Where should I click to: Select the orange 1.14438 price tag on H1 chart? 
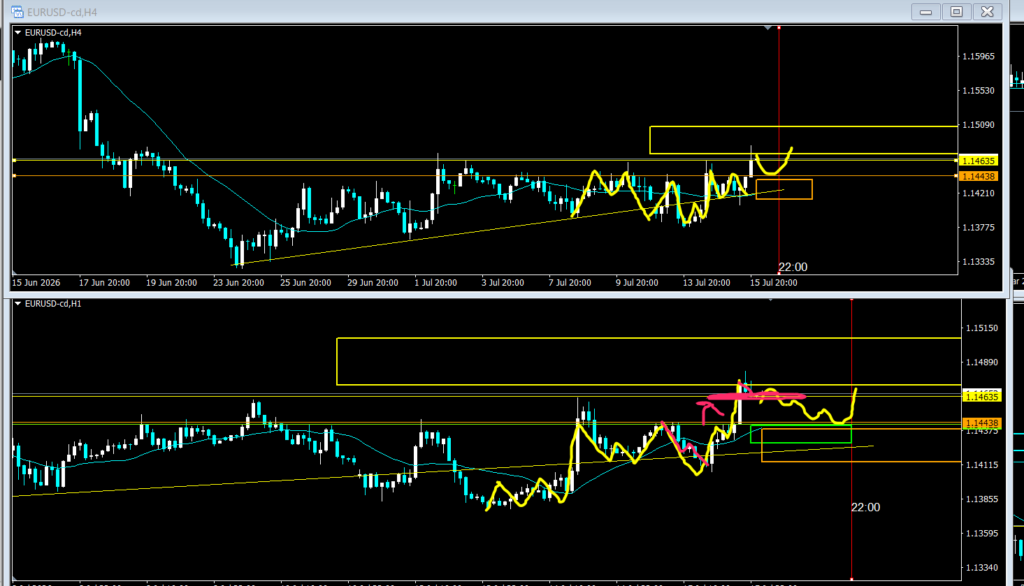(x=982, y=423)
